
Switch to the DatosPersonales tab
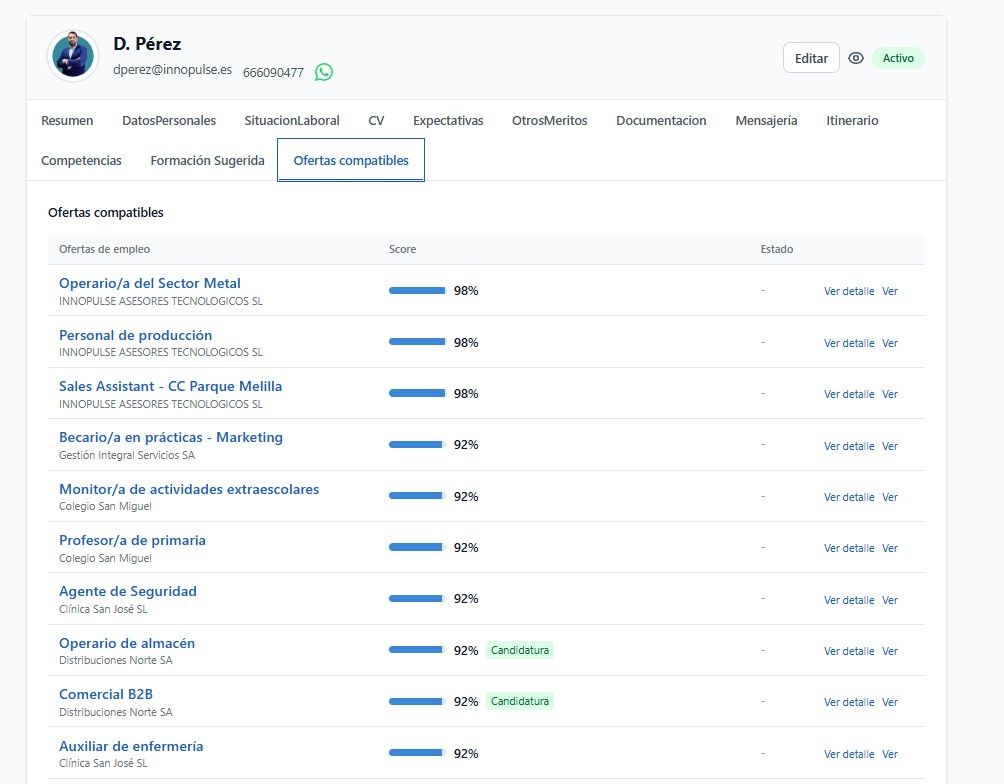(x=169, y=120)
